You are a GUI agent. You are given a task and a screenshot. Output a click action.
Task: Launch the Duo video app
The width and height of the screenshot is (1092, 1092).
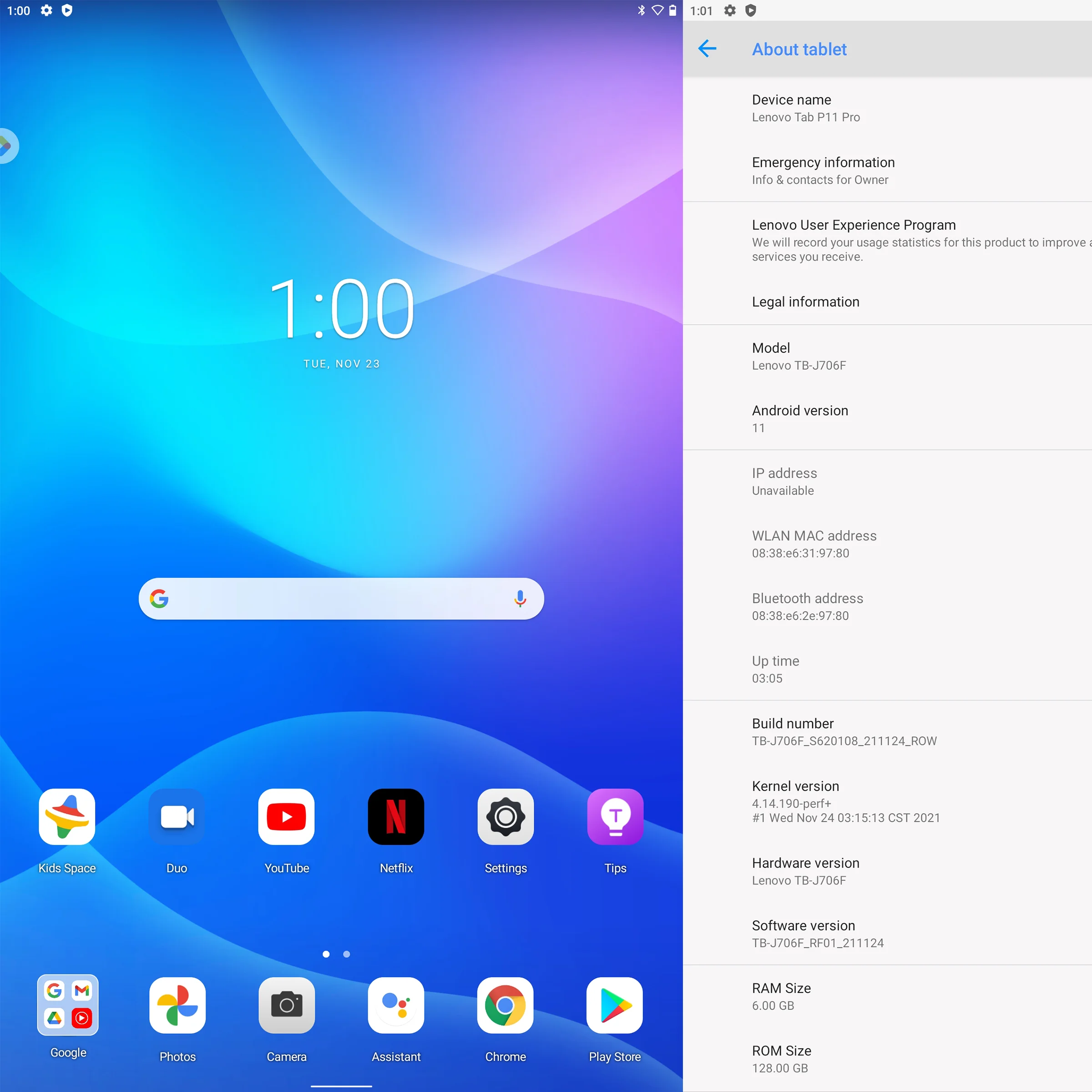point(177,817)
